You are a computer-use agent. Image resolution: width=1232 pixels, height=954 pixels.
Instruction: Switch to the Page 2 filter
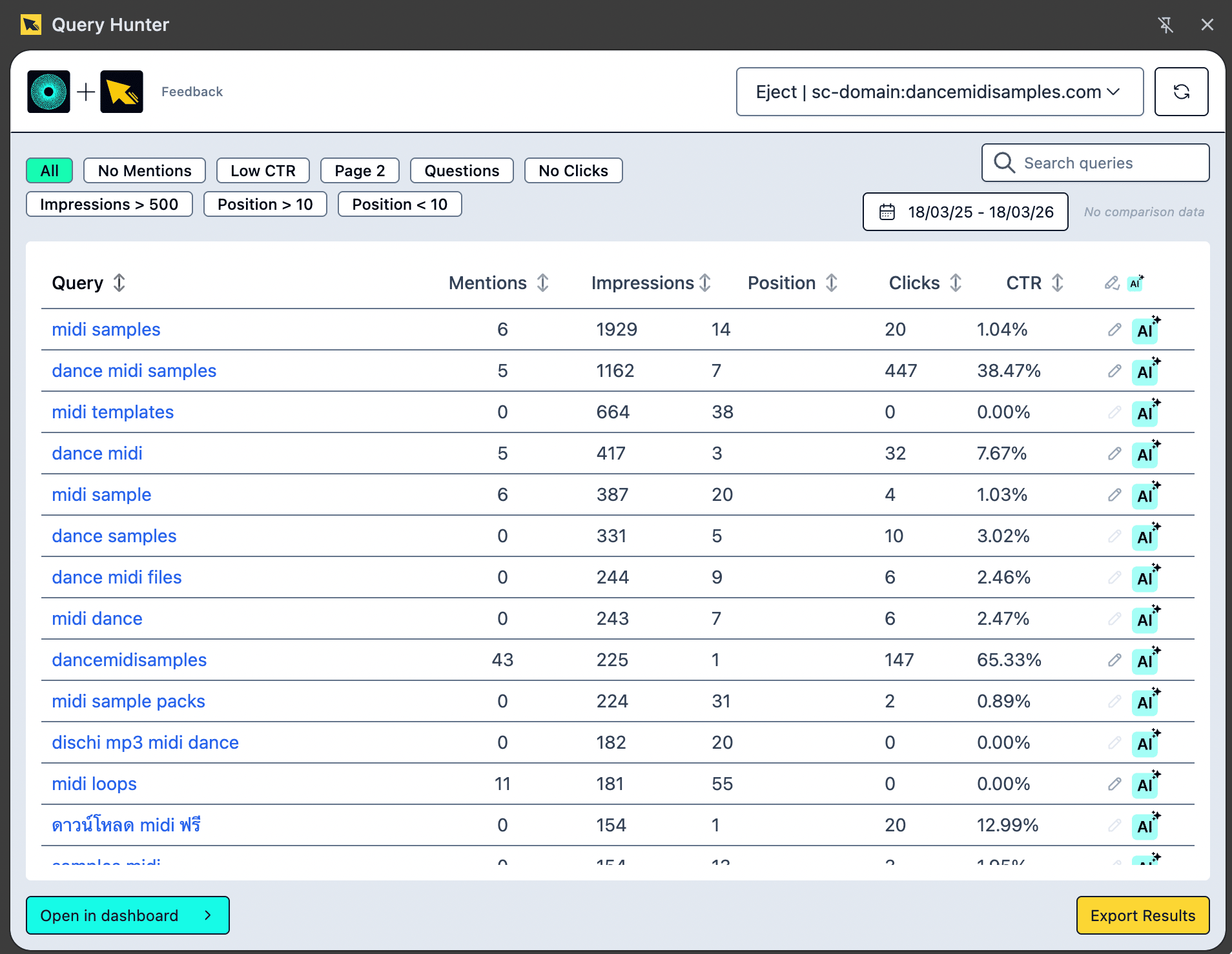coord(360,170)
